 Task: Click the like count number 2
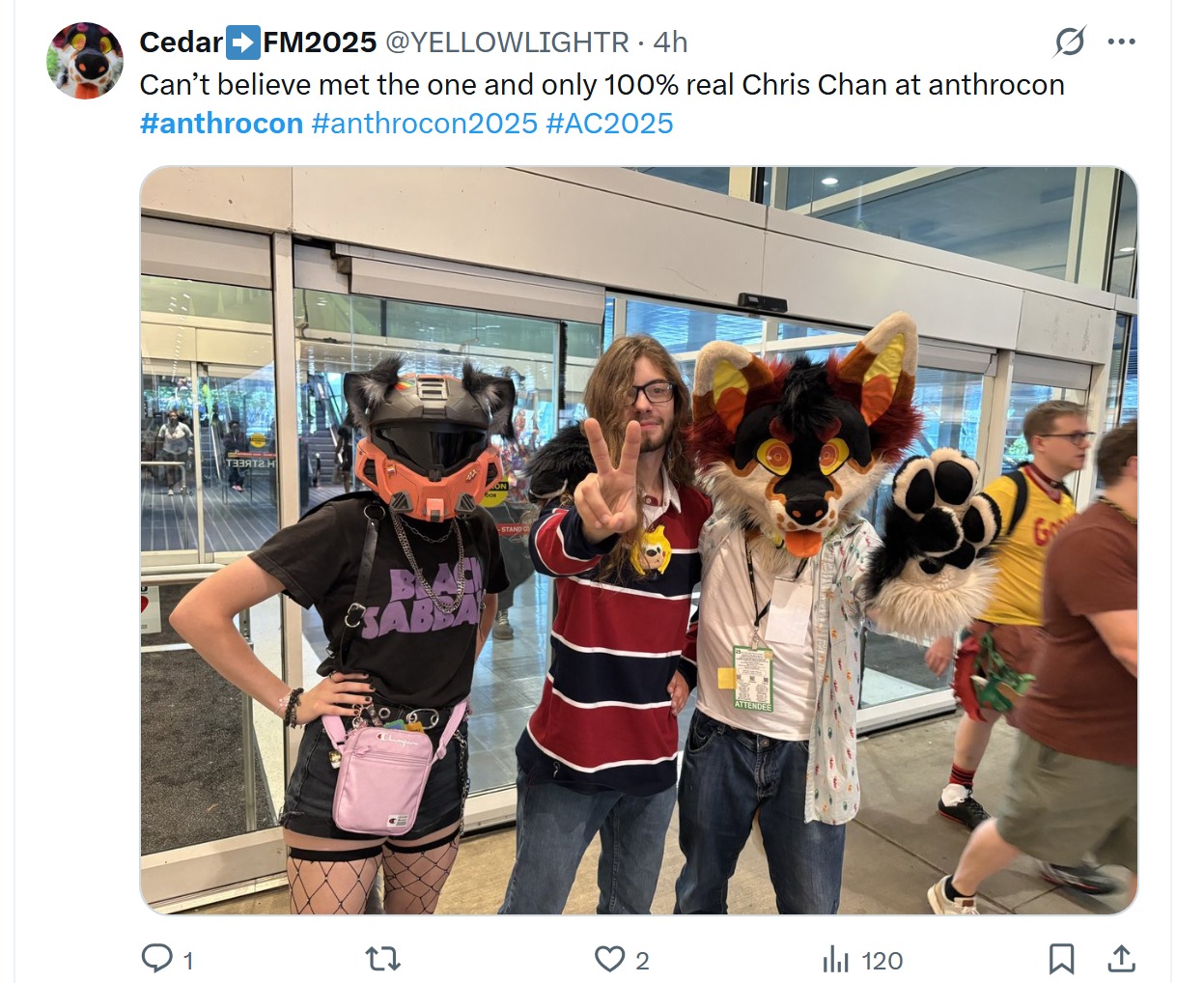(x=642, y=961)
